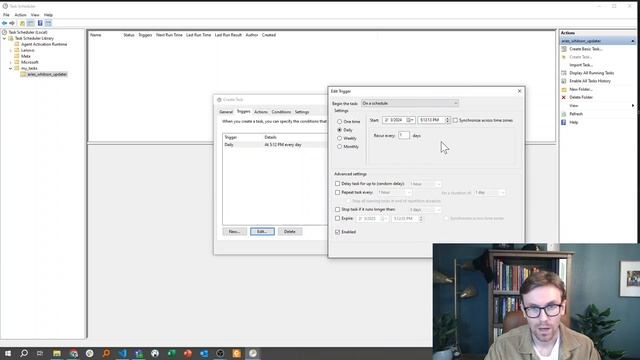Check the upper Synchronize across time zones box

tap(455, 120)
